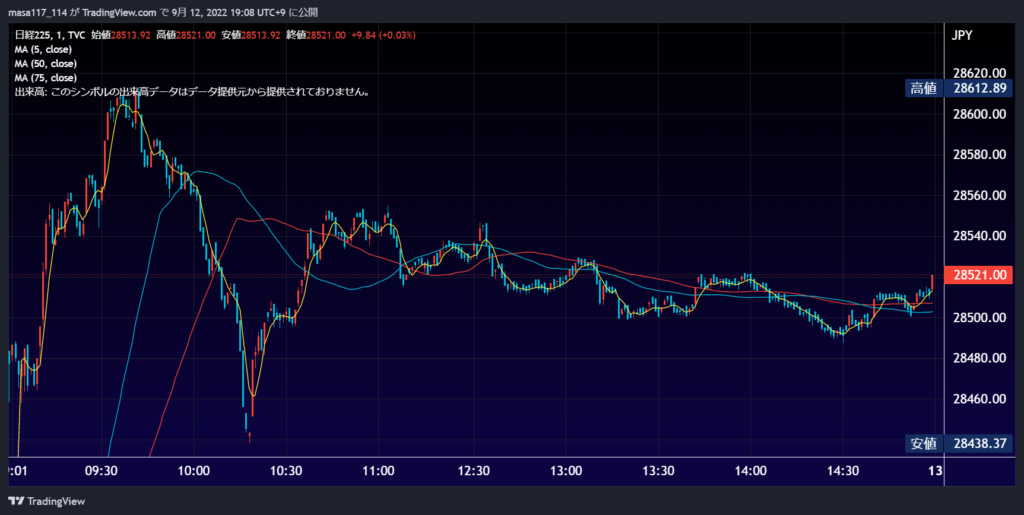Image resolution: width=1024 pixels, height=515 pixels.
Task: Click the JPY currency label
Action: 963,35
